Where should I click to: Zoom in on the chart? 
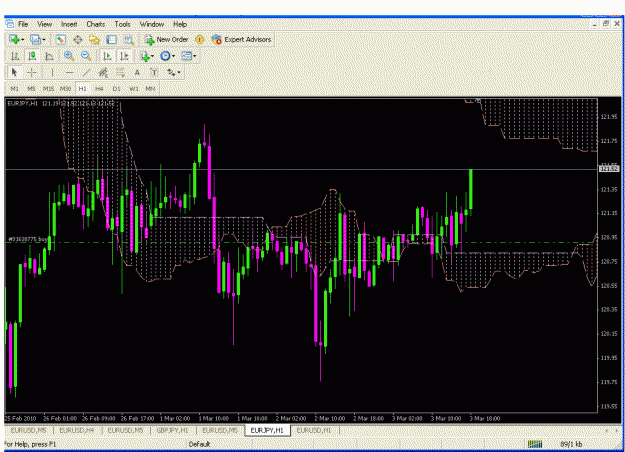69,56
